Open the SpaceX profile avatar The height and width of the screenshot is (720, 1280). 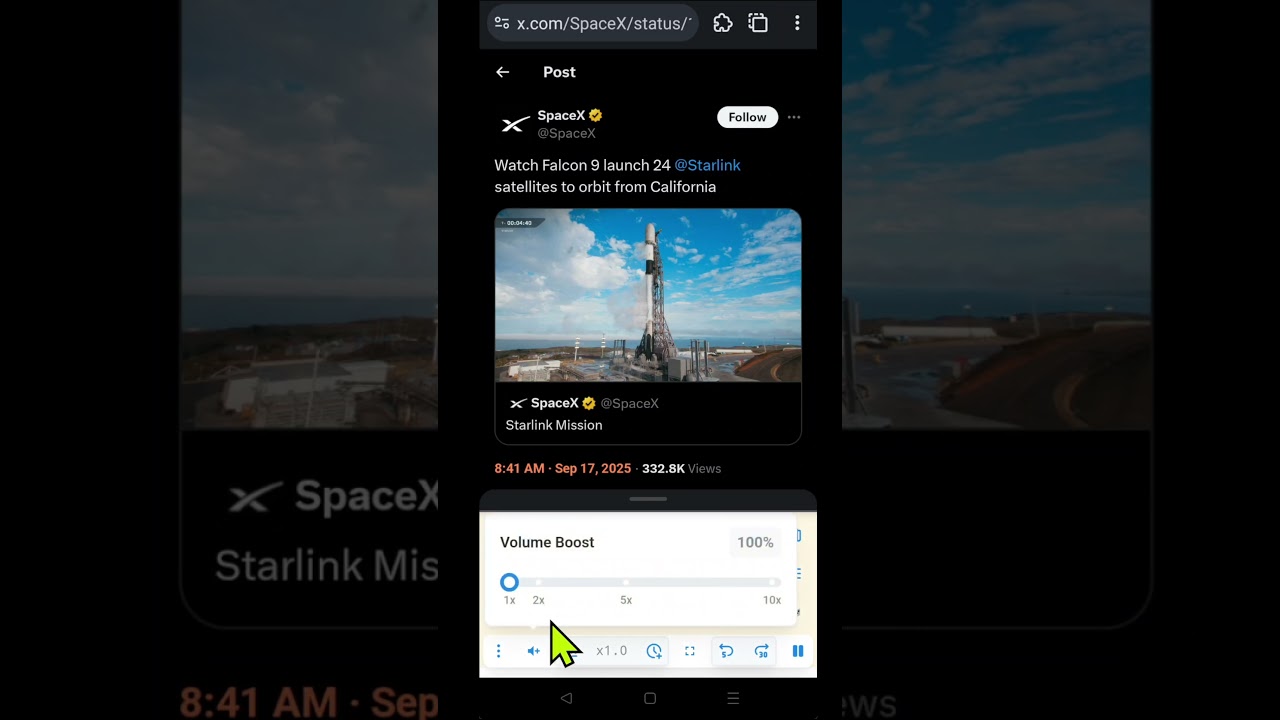click(514, 124)
